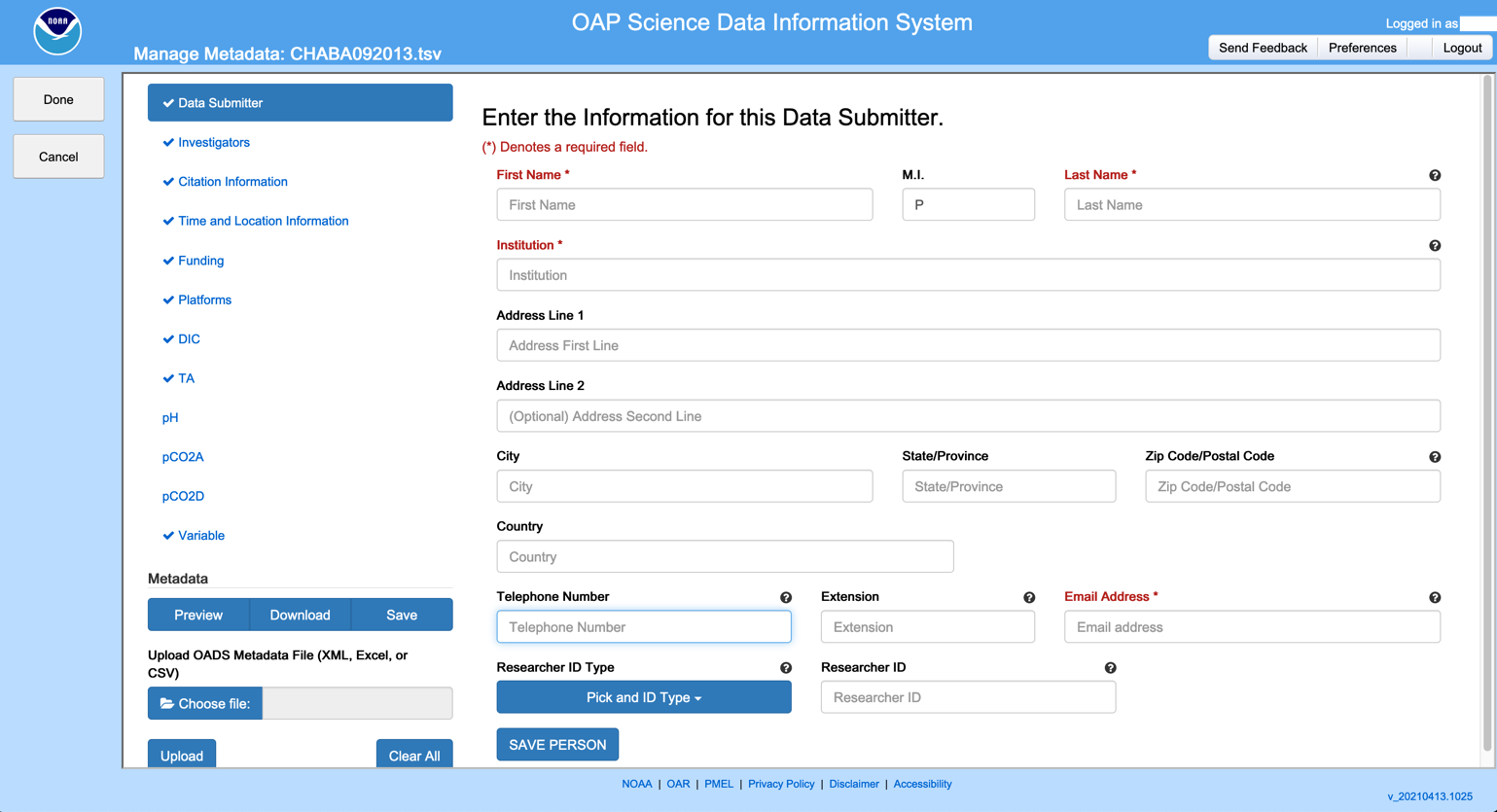Open the Privacy Policy footer link

(780, 784)
